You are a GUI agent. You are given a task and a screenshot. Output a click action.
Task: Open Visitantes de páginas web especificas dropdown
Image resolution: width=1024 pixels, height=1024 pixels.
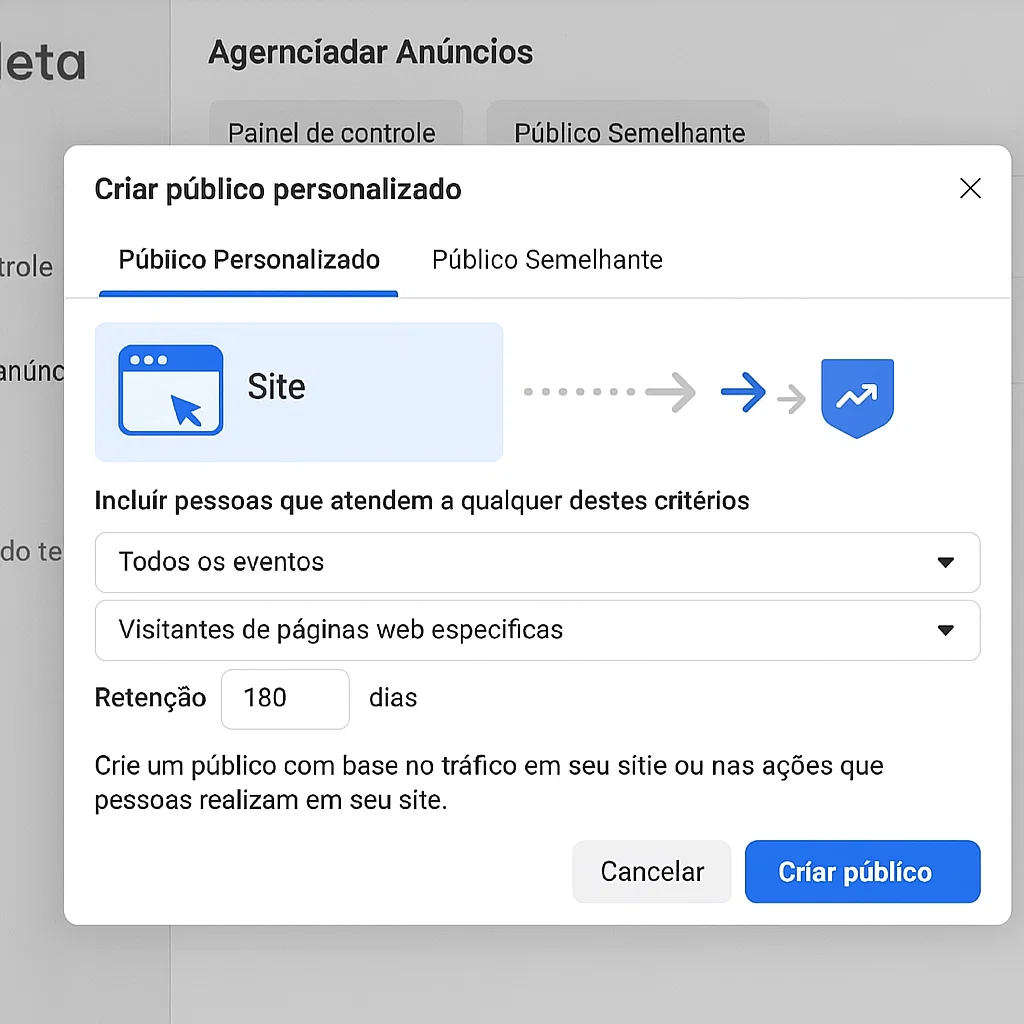(537, 630)
